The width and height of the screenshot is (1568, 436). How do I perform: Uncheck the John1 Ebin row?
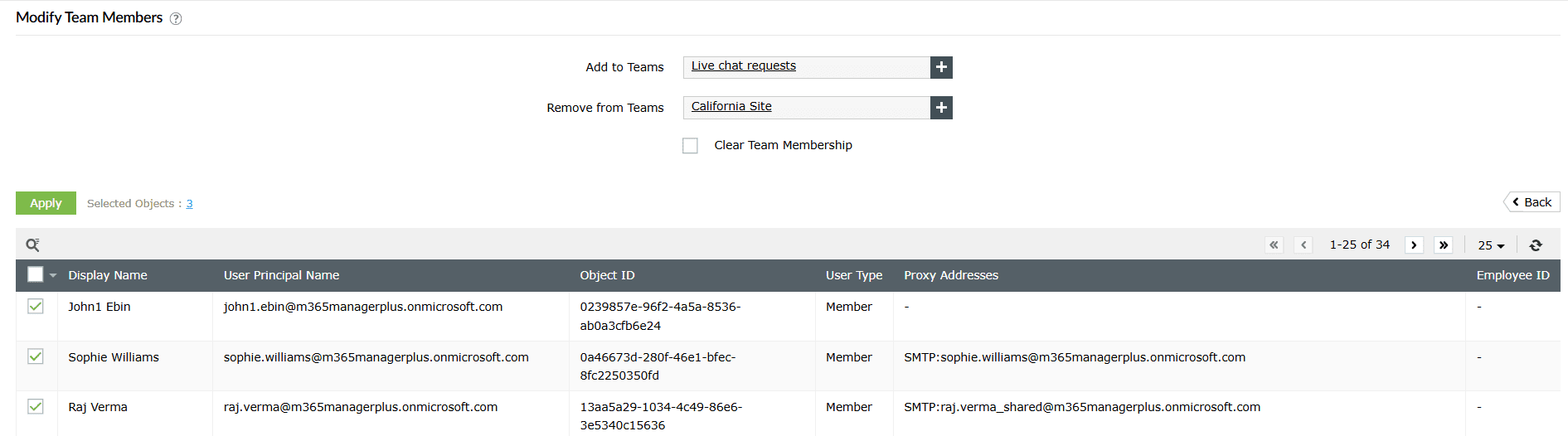click(36, 307)
